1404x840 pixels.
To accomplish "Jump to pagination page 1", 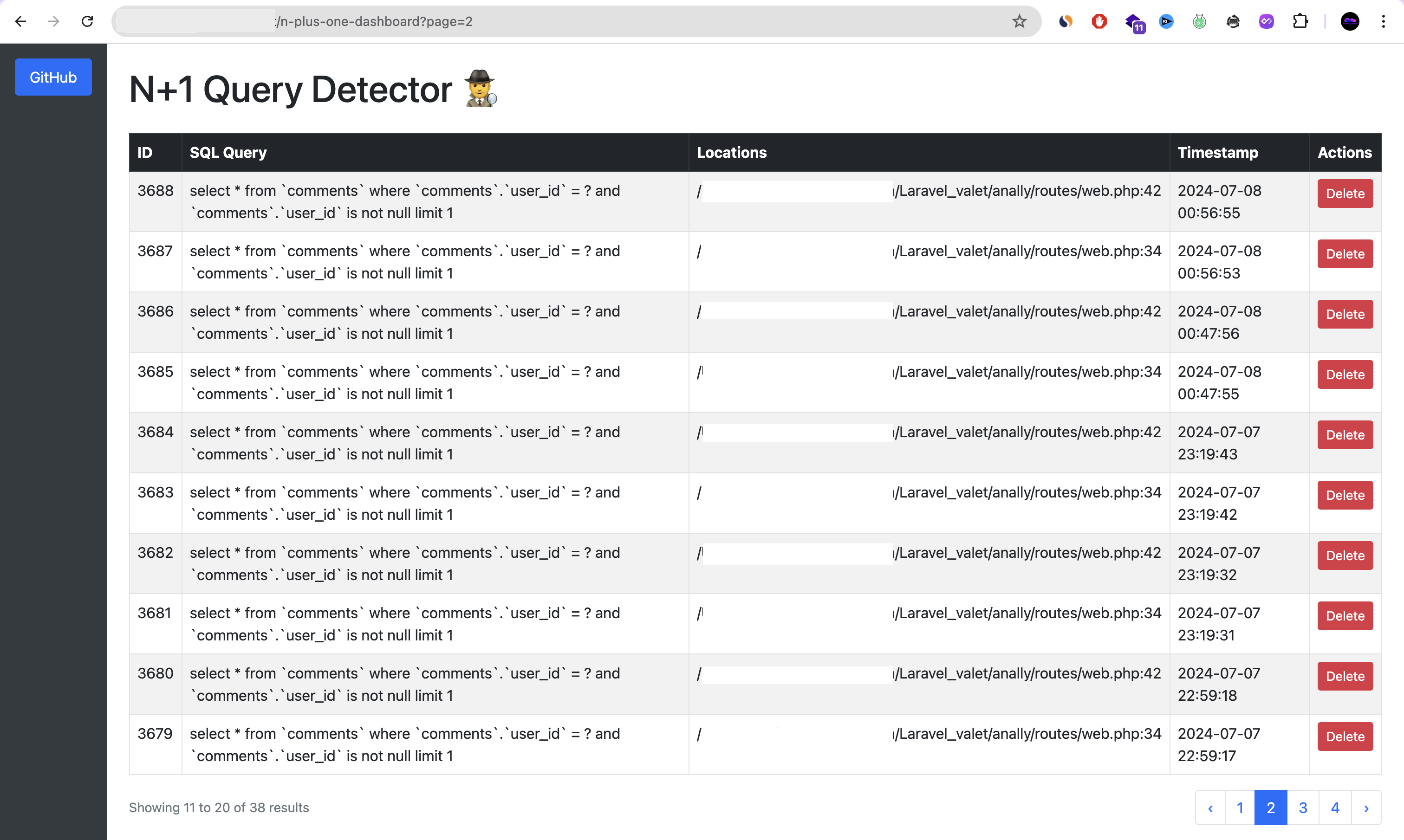I will (x=1240, y=808).
